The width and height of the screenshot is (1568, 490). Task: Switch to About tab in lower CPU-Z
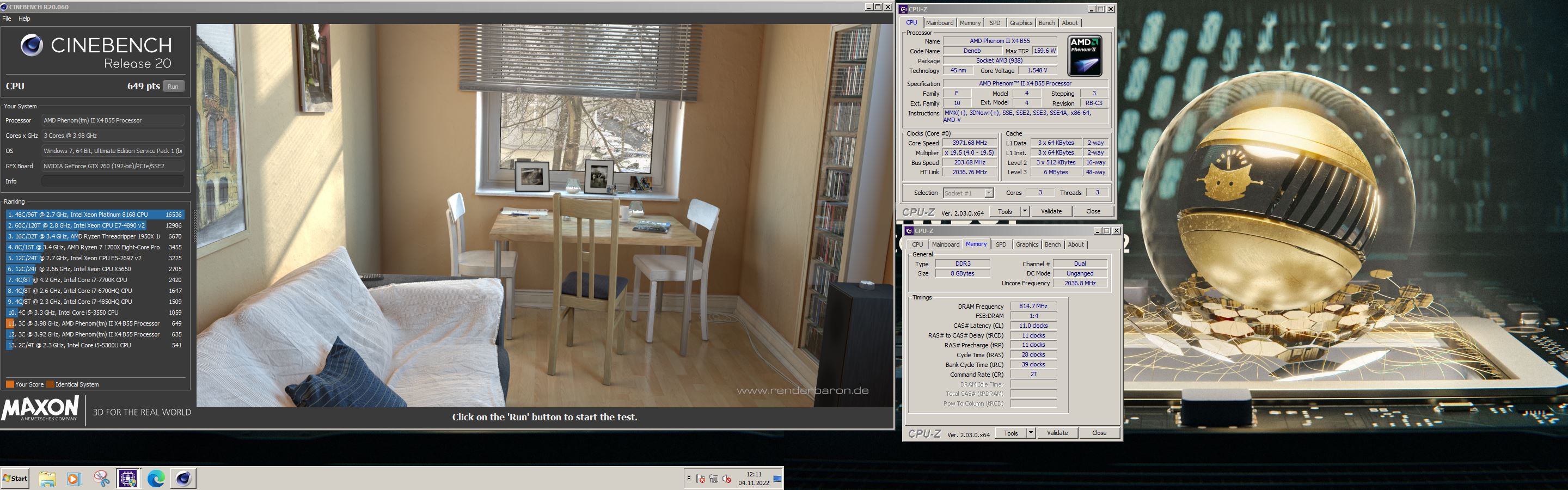tap(1076, 244)
